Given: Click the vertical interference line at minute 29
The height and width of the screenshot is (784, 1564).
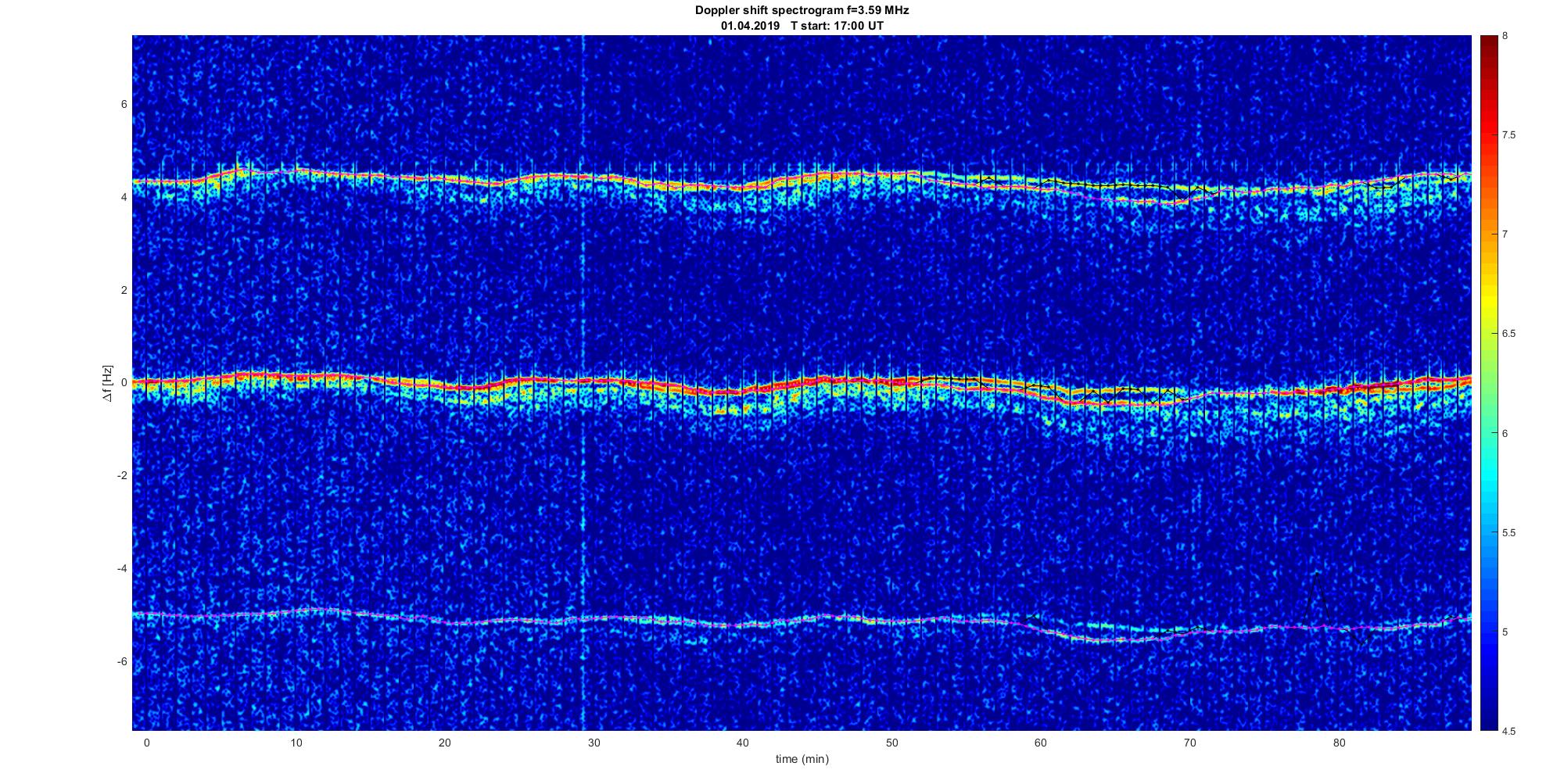Looking at the screenshot, I should point(583,383).
